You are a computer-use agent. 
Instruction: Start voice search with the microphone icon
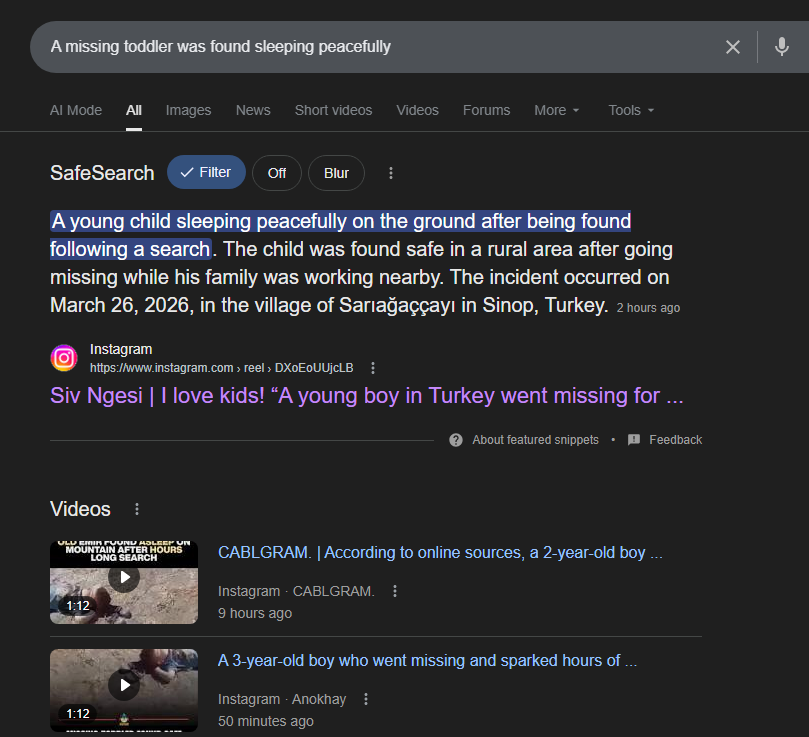pyautogui.click(x=782, y=47)
